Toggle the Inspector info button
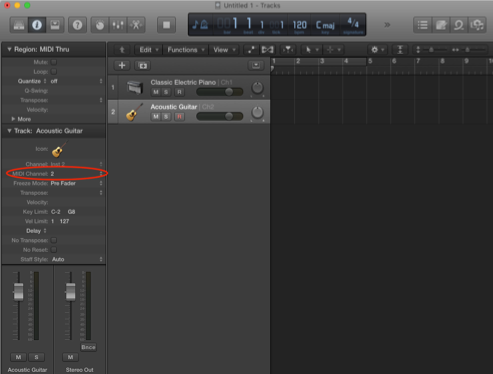 (37, 25)
